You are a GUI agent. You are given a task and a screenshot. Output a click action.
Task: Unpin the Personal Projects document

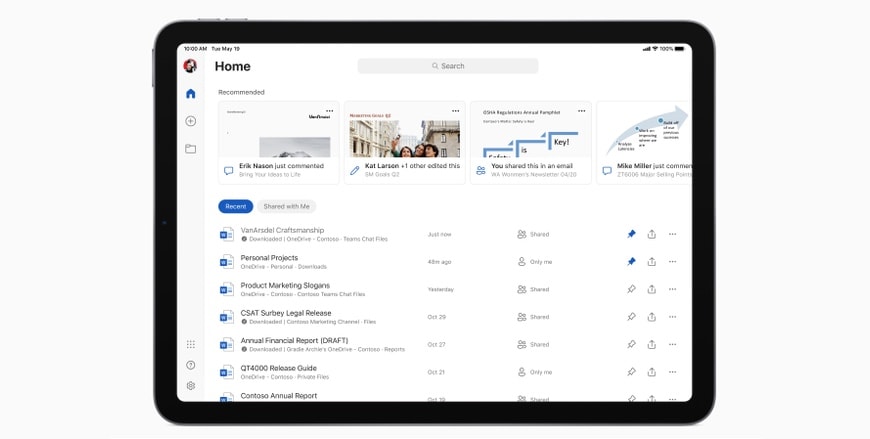[x=631, y=262]
